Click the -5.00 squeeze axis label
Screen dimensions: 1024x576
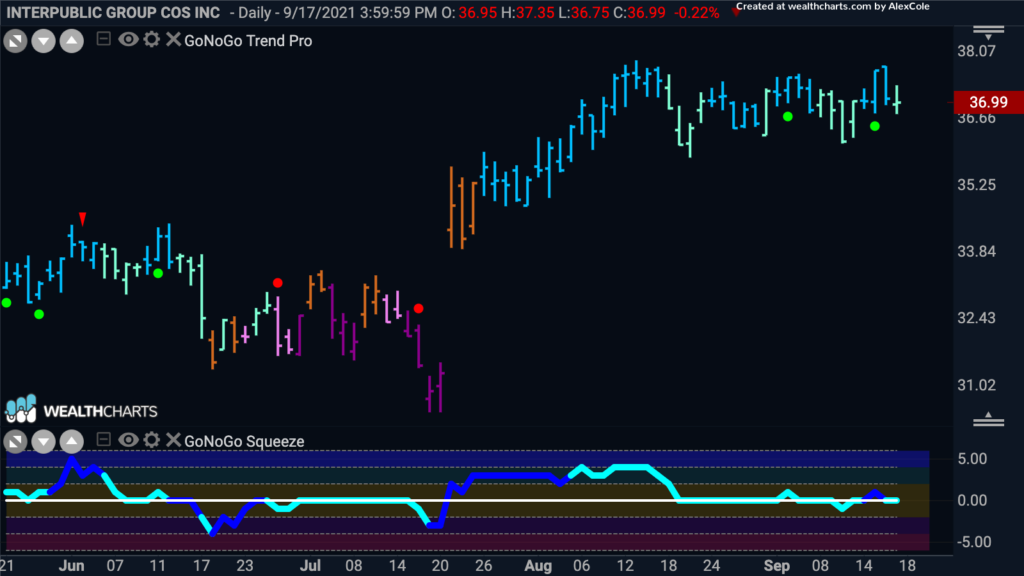tap(972, 542)
